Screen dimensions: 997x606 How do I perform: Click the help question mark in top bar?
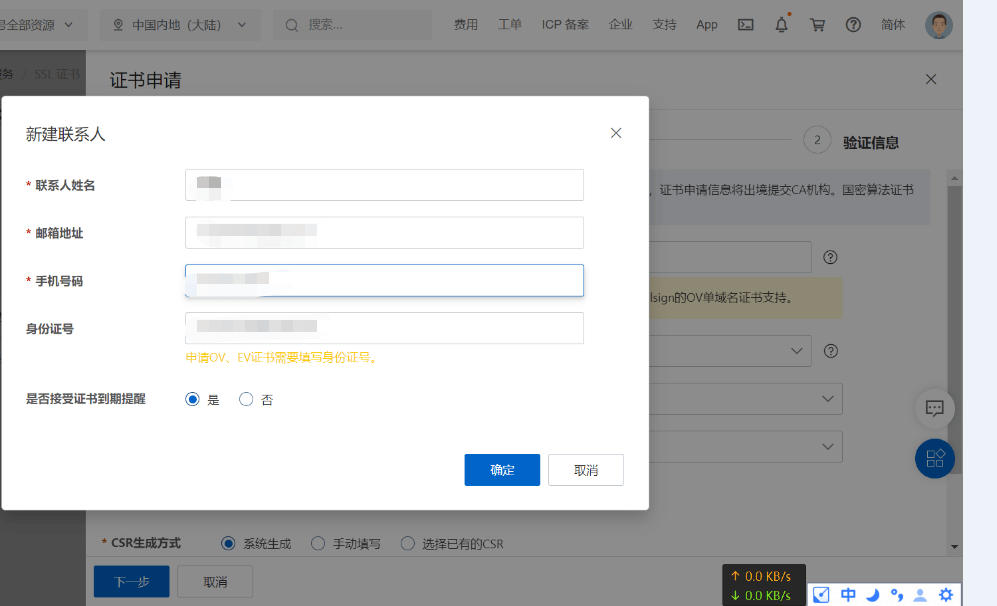[853, 25]
